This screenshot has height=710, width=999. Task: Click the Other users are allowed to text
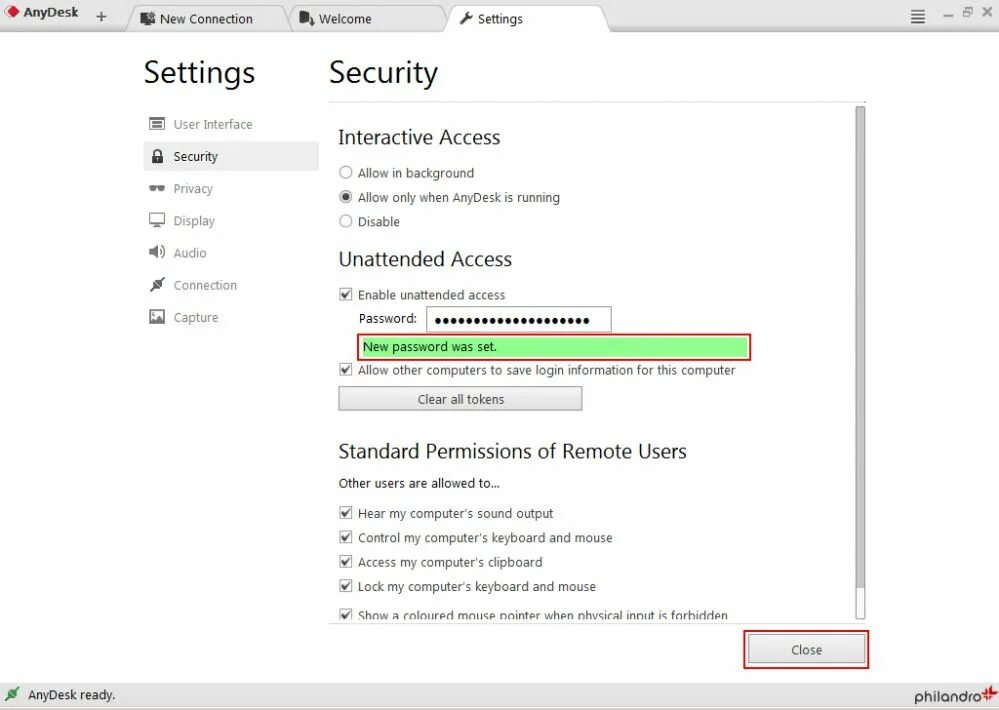[419, 483]
